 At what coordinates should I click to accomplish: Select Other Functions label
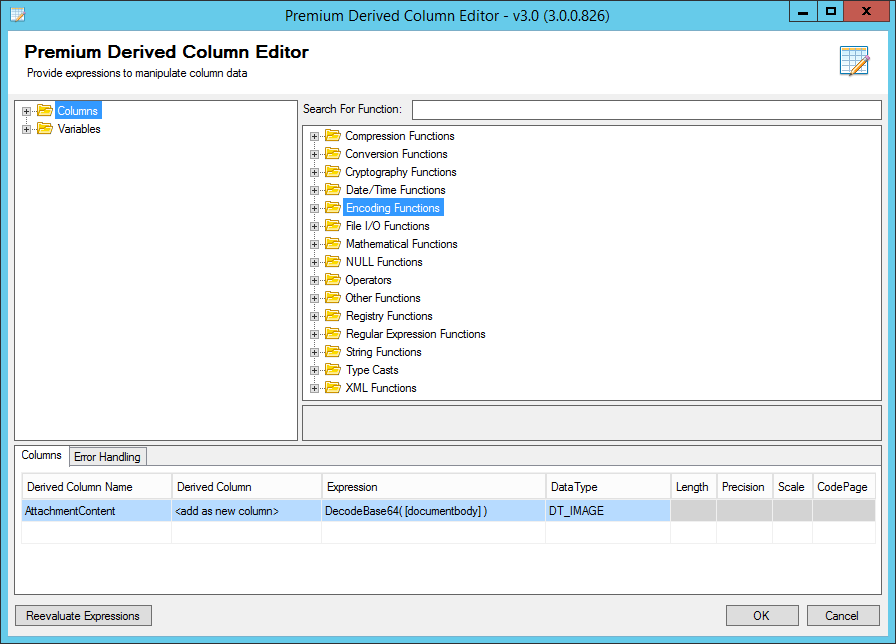[x=383, y=298]
